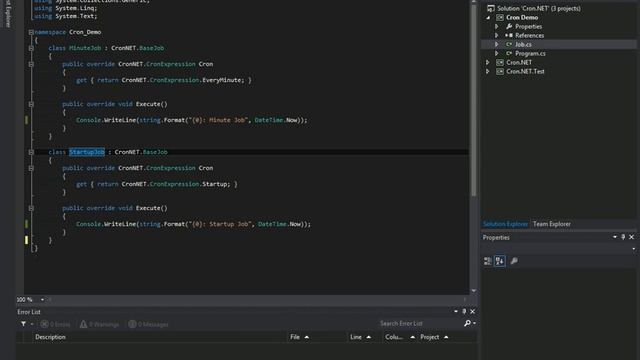Expand the Cron.NET.Test project node

pos(488,71)
